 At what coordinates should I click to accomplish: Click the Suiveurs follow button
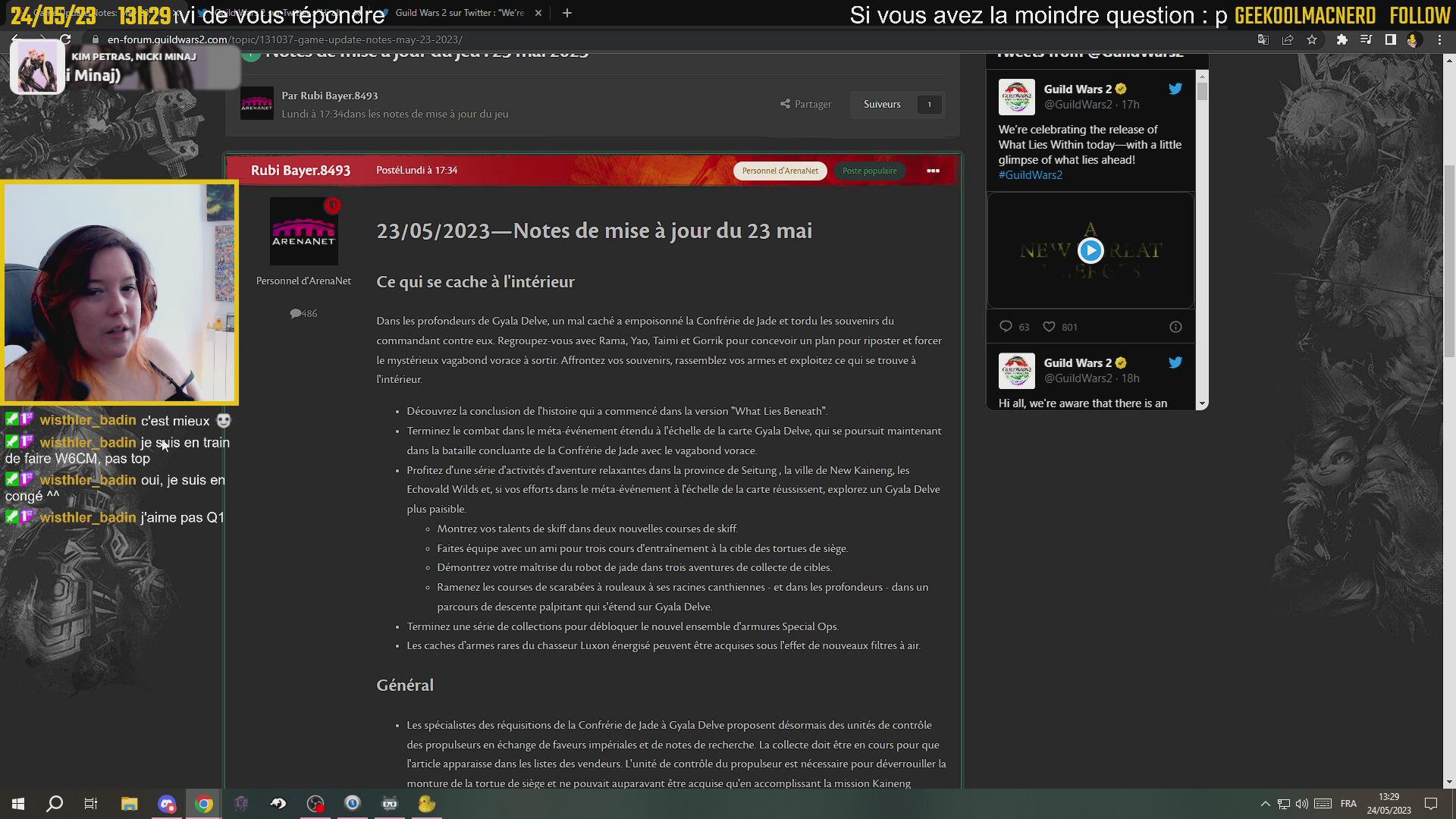coord(882,105)
